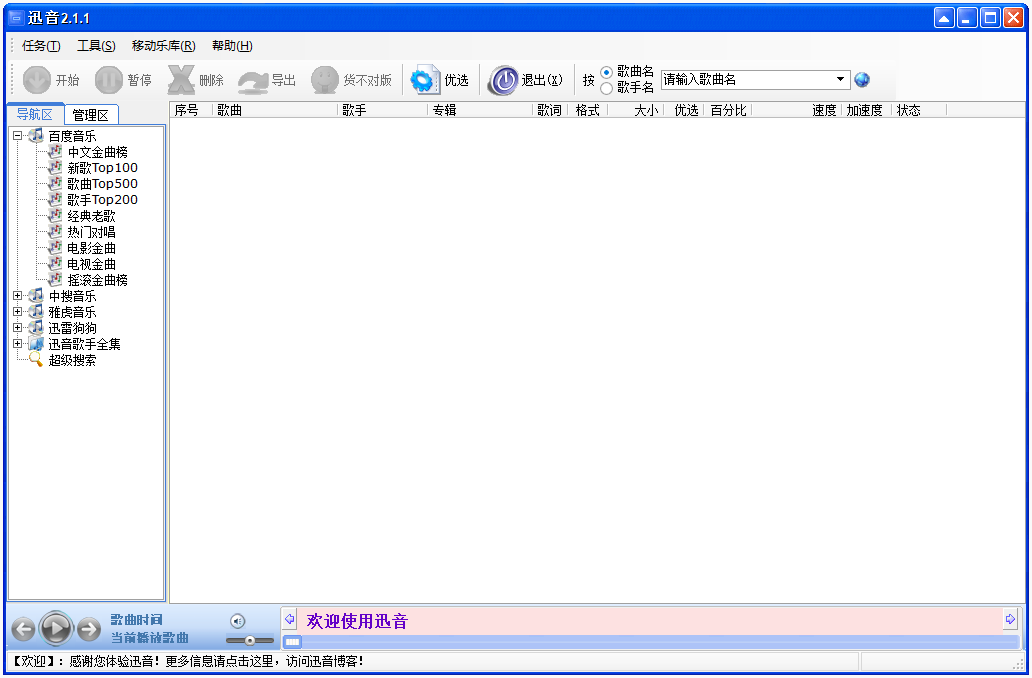Open the 任务(T) menu
The image size is (1032, 678).
coord(41,45)
